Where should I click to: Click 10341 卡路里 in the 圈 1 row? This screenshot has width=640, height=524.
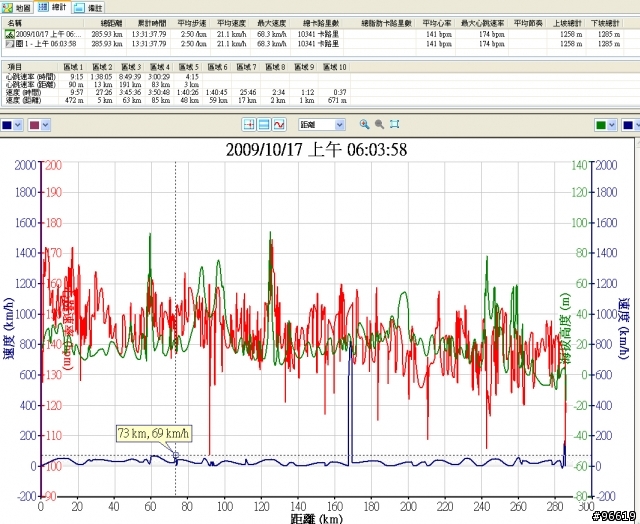[x=318, y=44]
